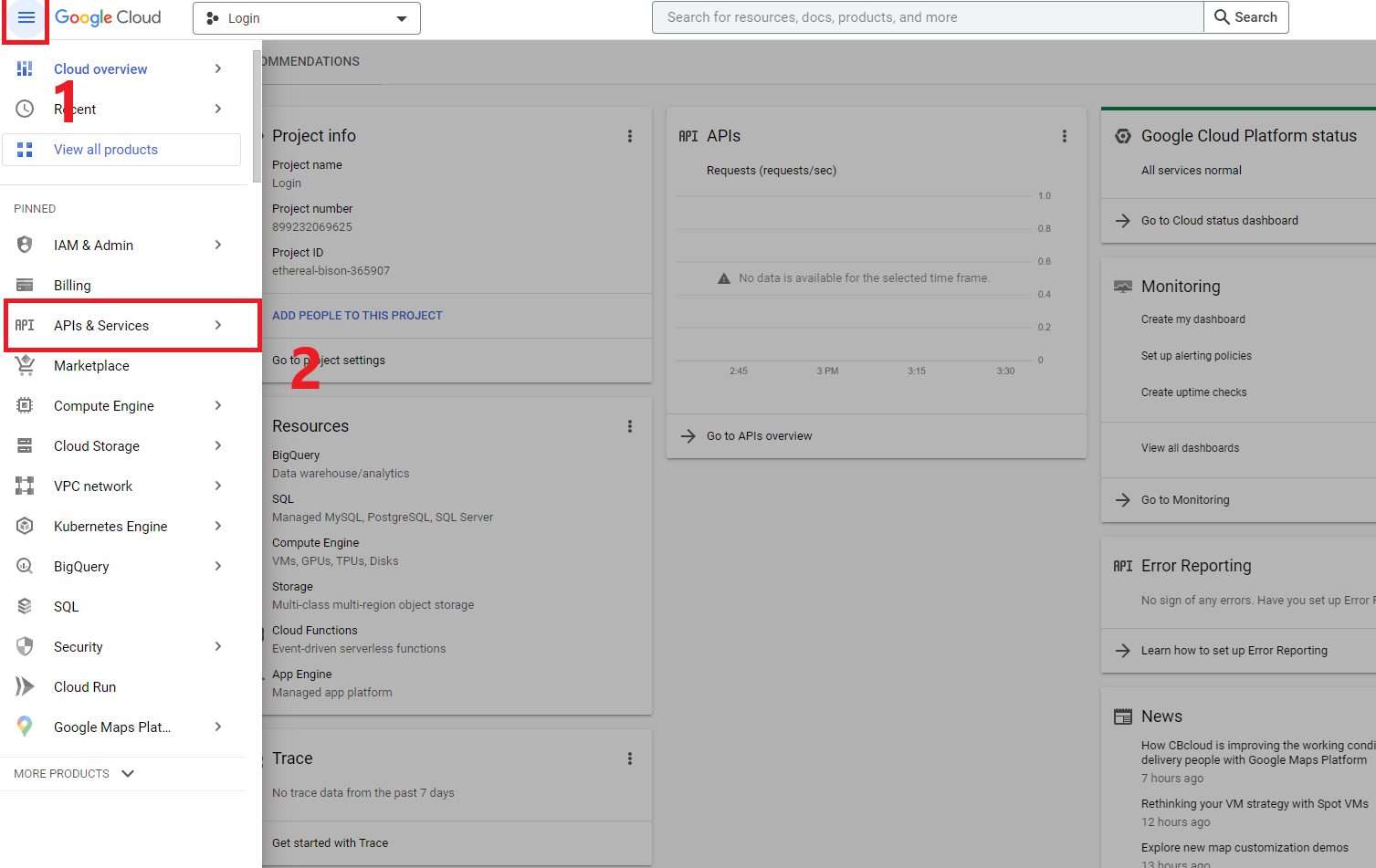Open the APIs card options menu

click(1064, 136)
